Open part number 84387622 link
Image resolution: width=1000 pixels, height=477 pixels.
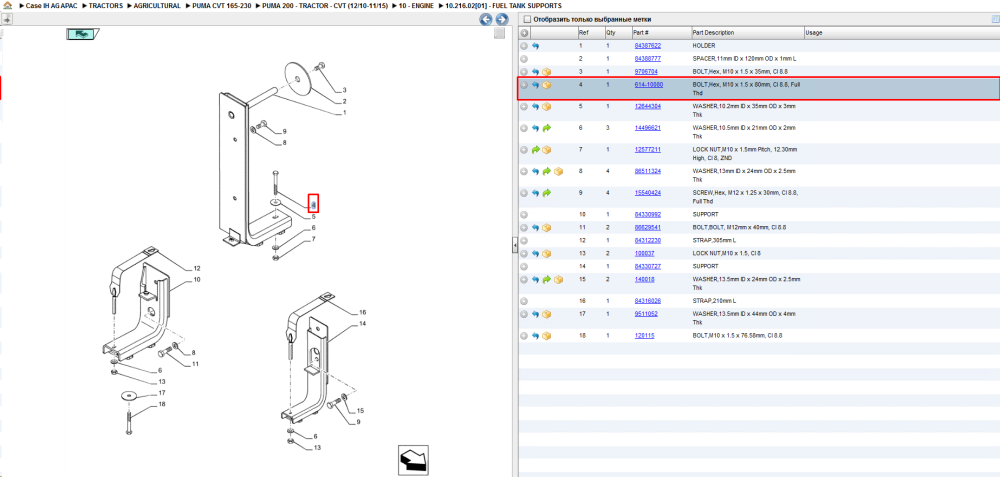(x=647, y=46)
